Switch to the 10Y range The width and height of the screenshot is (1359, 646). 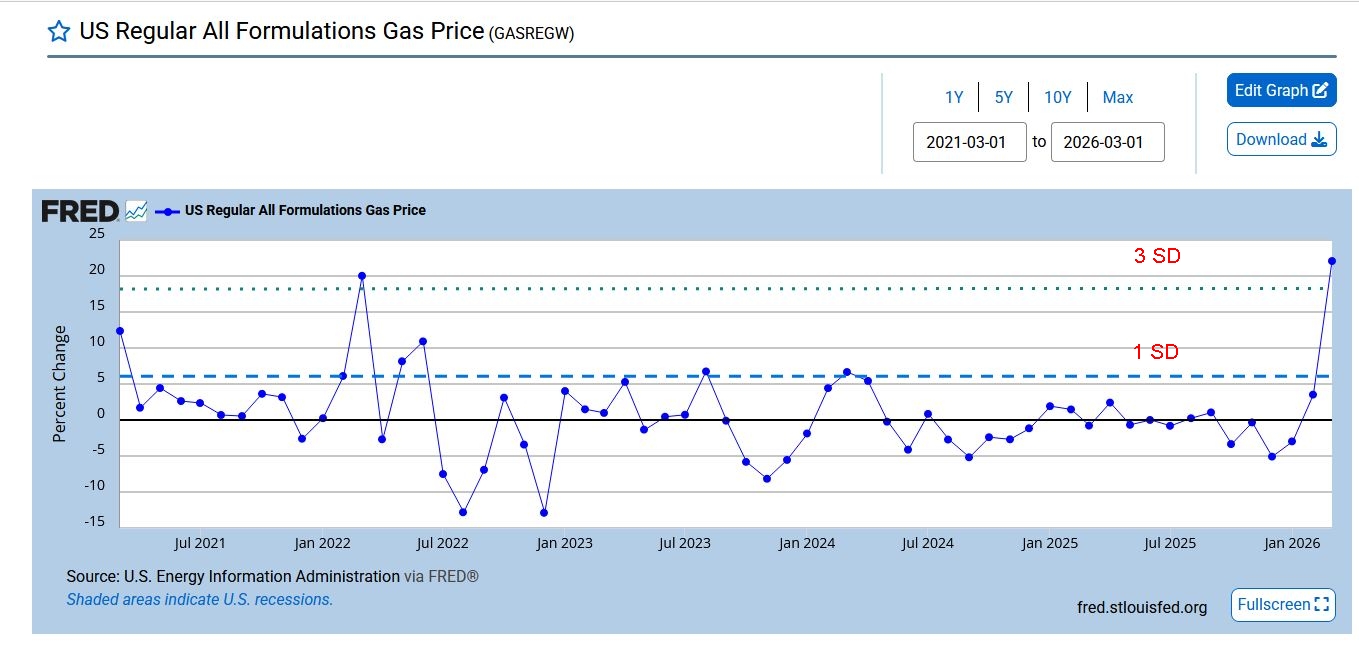coord(1057,98)
